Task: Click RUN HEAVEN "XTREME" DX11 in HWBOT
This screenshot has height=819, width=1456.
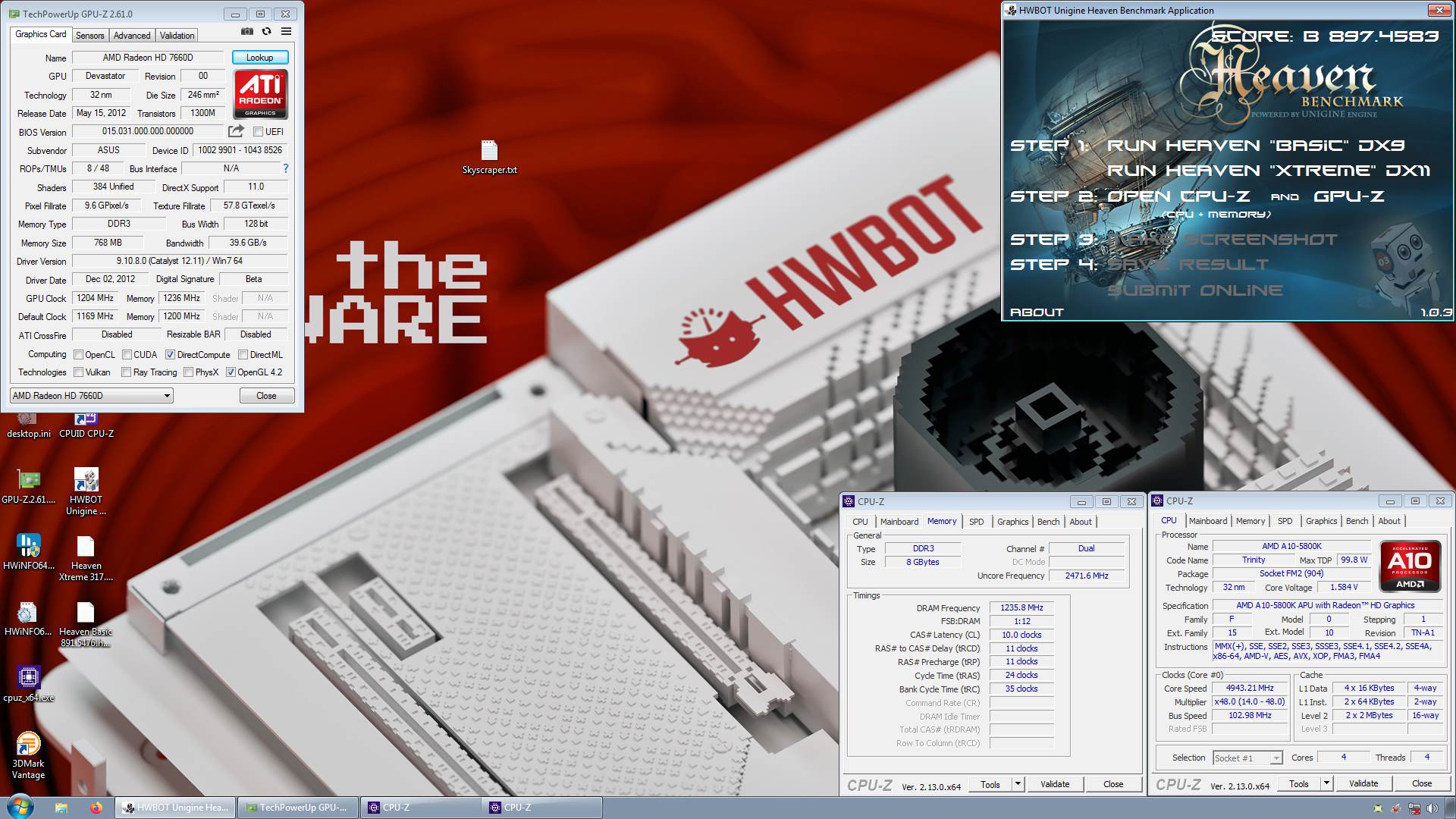Action: pyautogui.click(x=1269, y=171)
